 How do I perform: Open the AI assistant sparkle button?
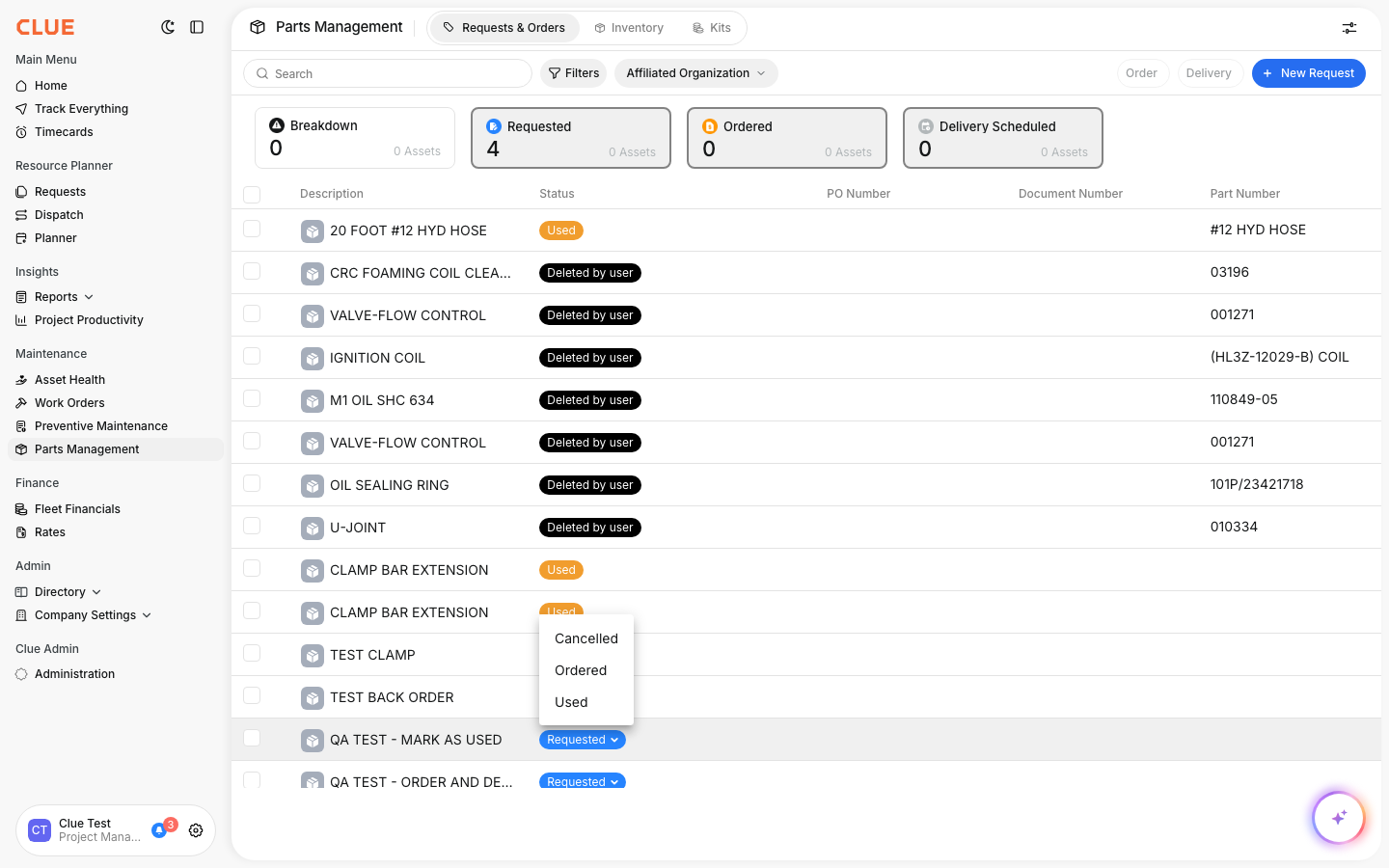tap(1339, 817)
